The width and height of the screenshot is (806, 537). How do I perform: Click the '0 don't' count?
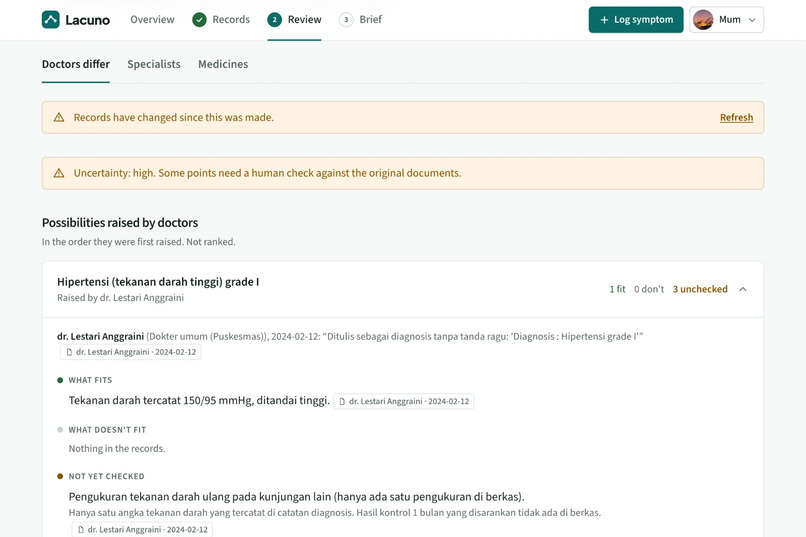(x=649, y=289)
